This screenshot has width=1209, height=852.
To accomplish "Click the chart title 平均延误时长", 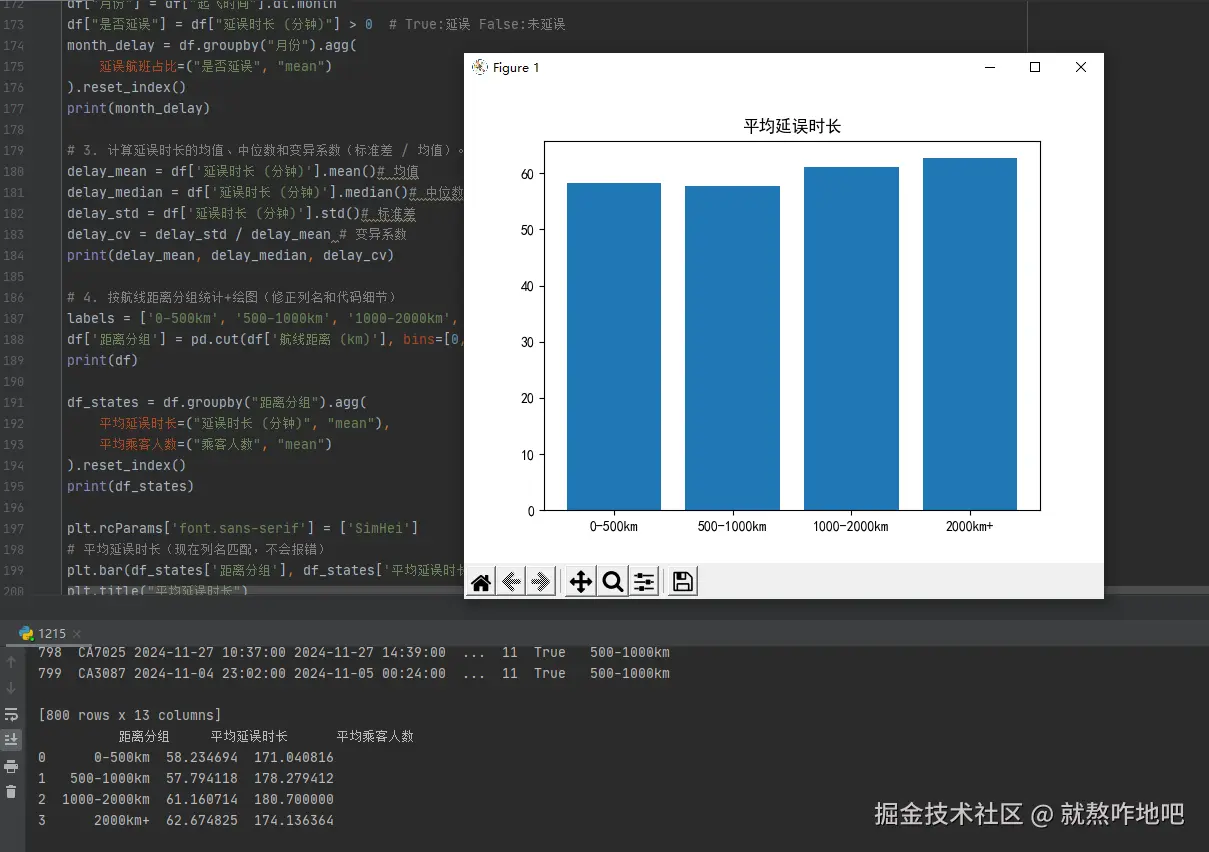I will pyautogui.click(x=792, y=127).
